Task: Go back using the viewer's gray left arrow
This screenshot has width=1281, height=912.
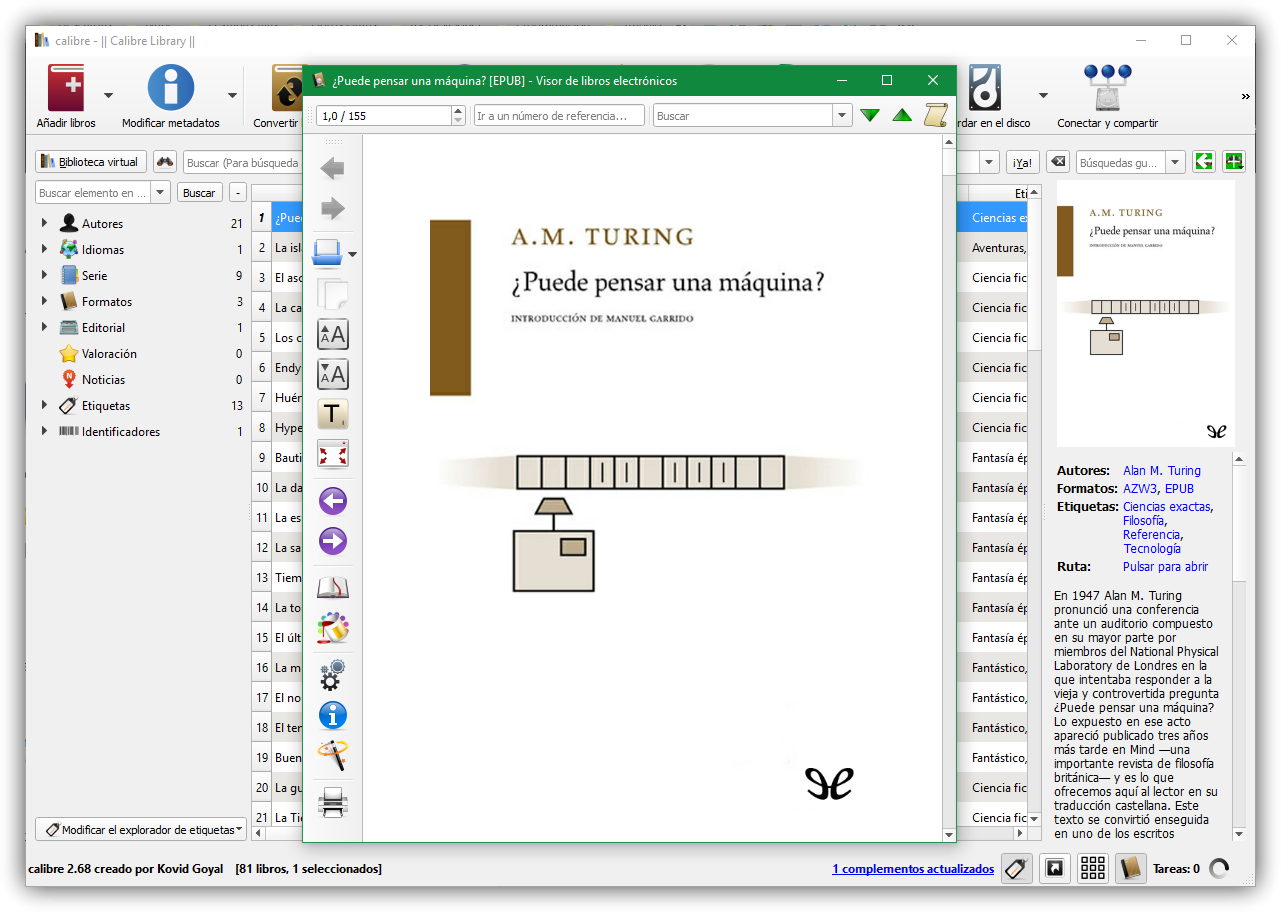Action: tap(332, 168)
